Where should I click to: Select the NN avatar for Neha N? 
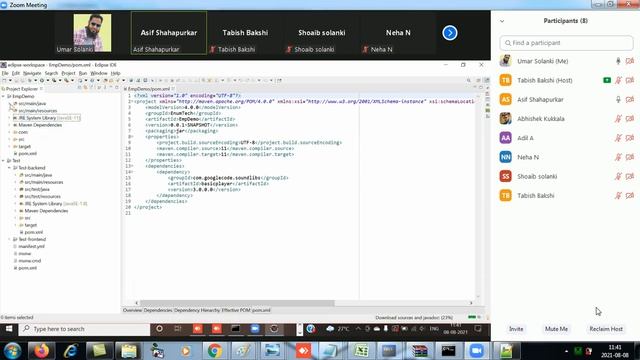point(505,157)
